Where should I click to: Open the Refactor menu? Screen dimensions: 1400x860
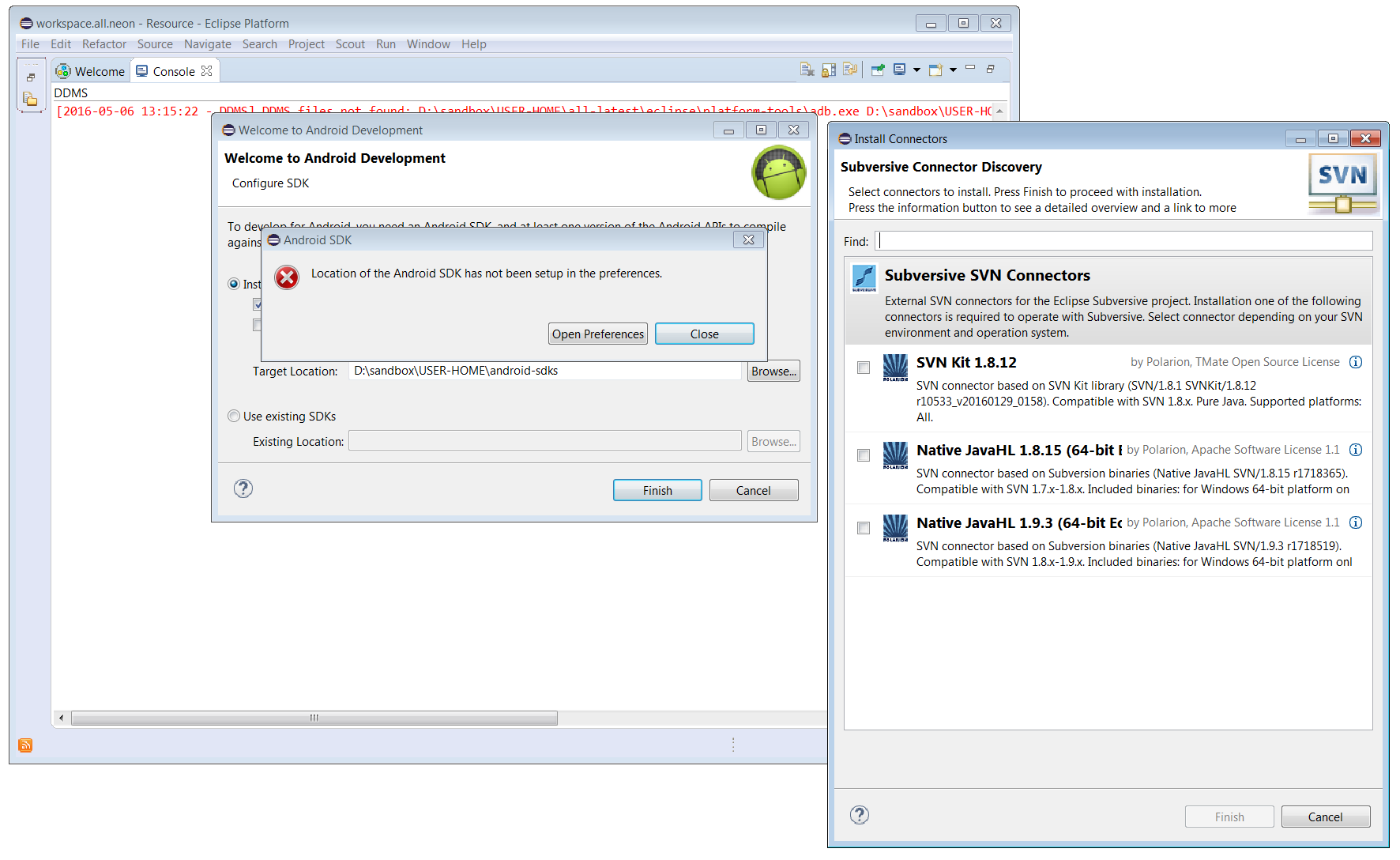click(104, 44)
